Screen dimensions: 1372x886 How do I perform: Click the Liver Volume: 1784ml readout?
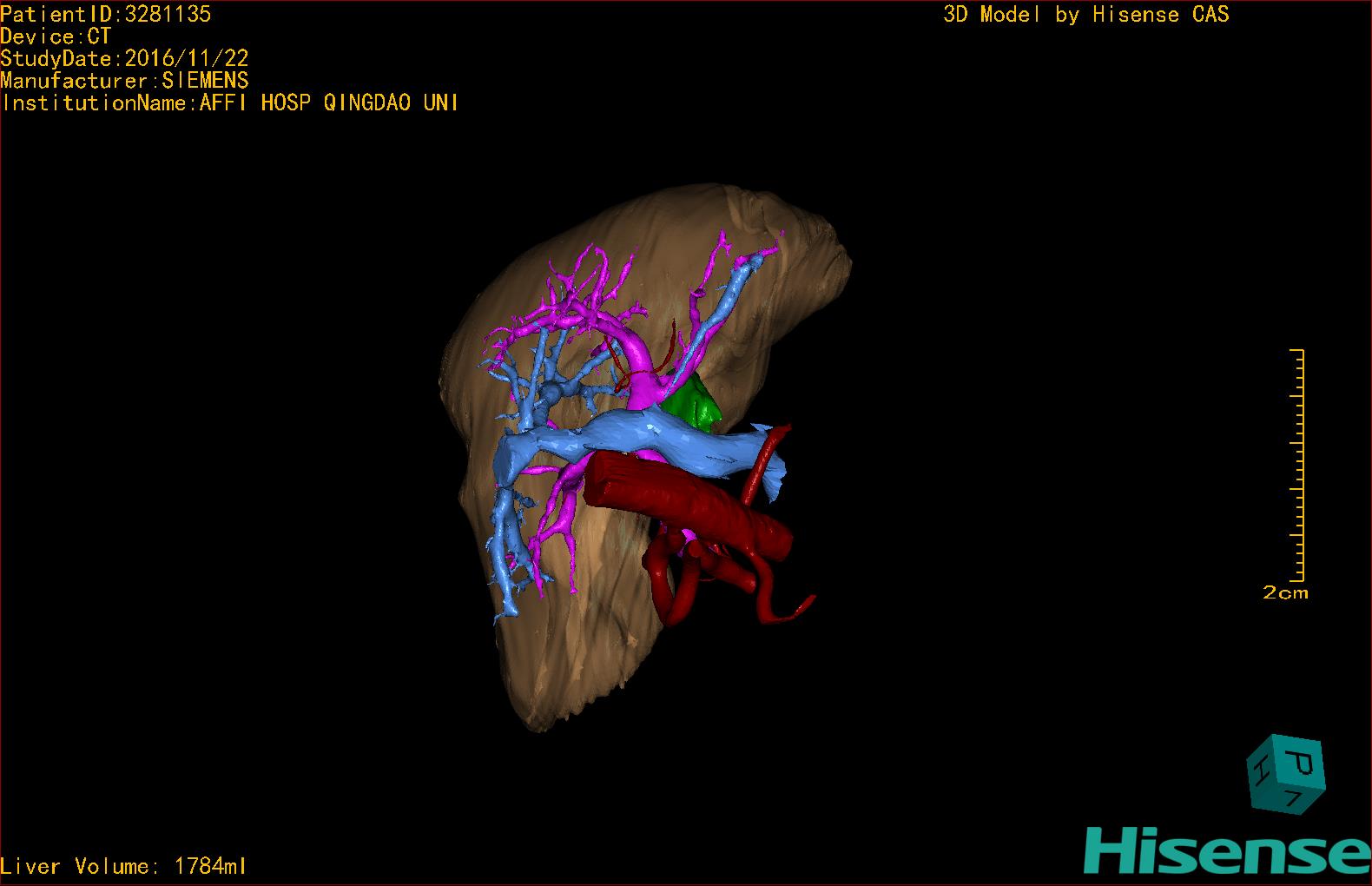123,866
